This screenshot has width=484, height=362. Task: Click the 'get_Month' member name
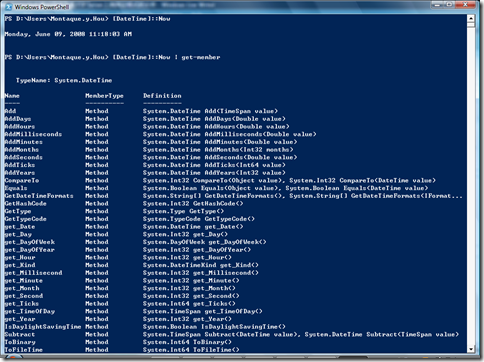[22, 288]
